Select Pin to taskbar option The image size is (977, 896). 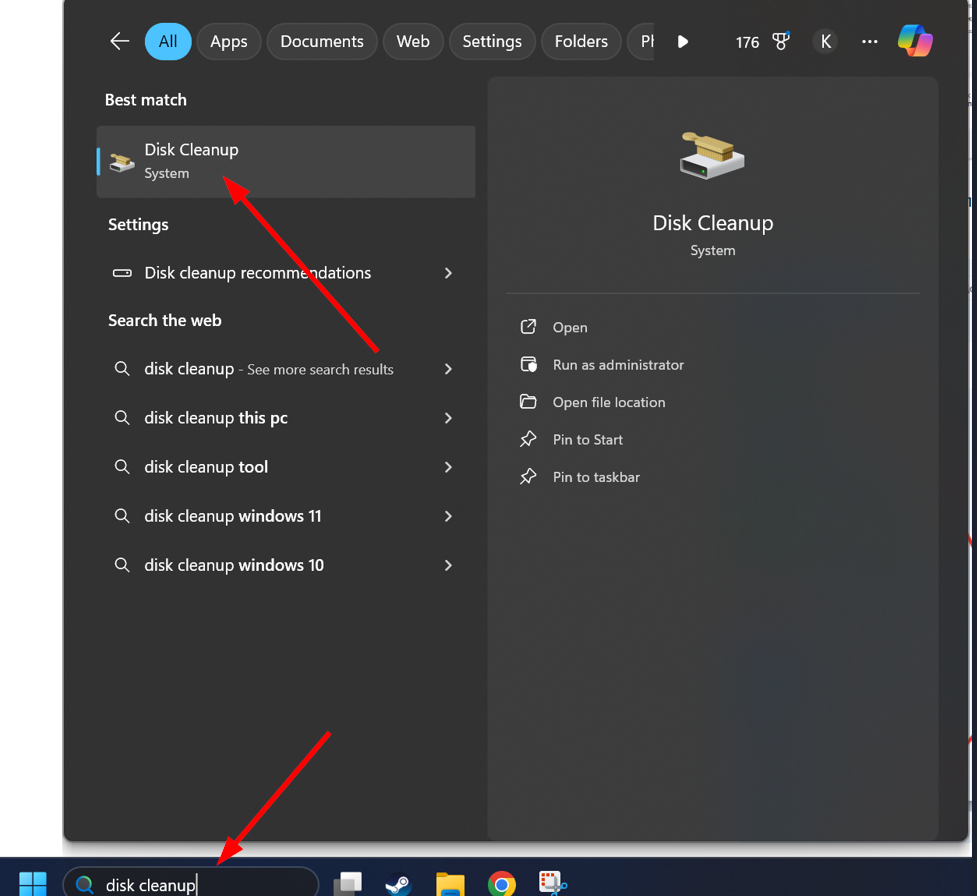596,477
